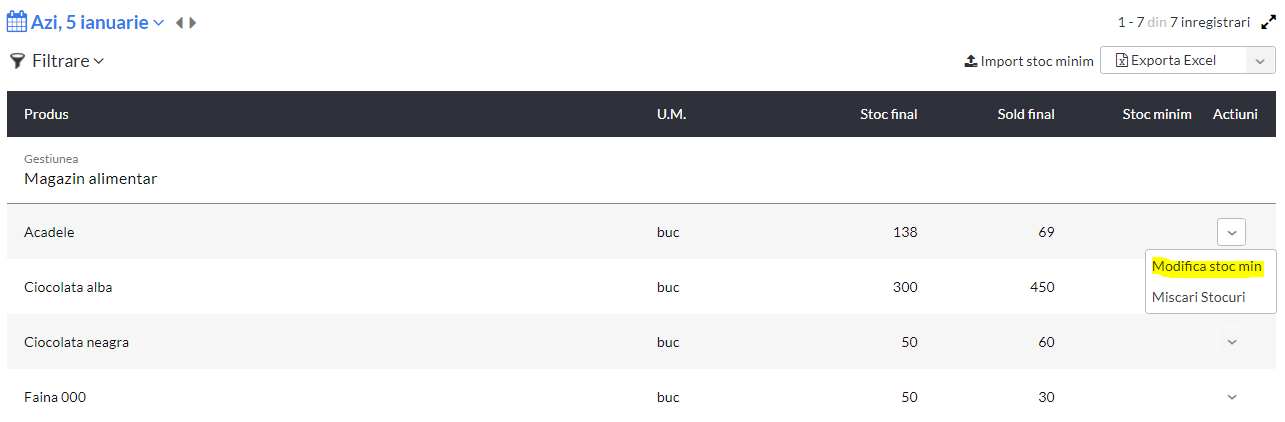Viewport: 1285px width, 422px height.
Task: Click the calendar icon beside Azi, 5 ianuarie
Action: click(18, 22)
